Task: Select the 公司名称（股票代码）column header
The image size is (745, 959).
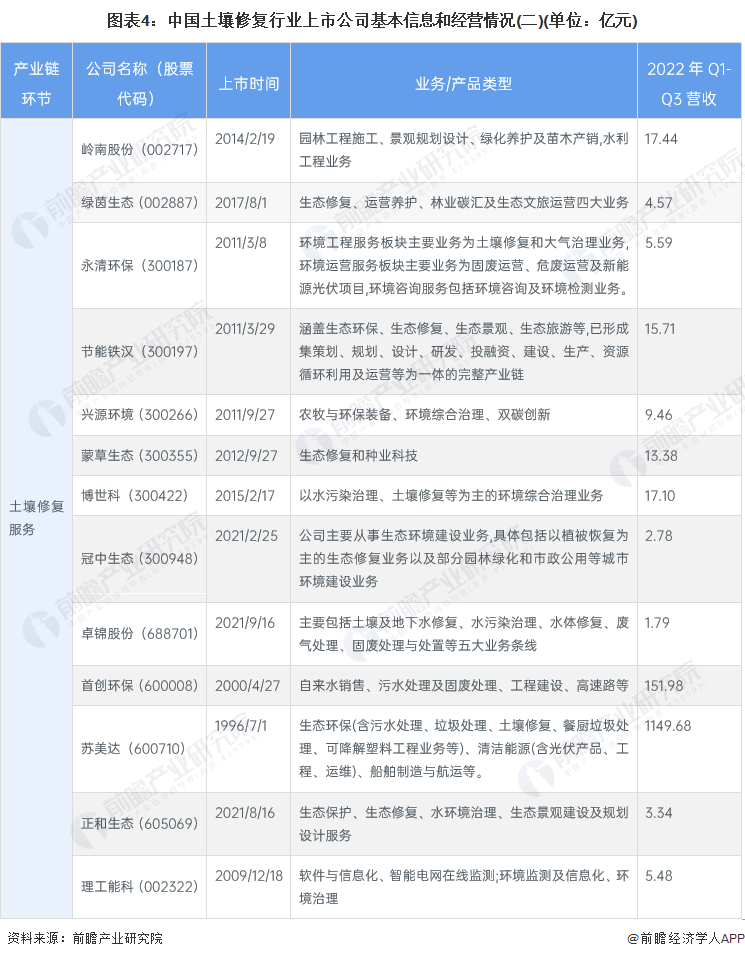Action: tap(139, 83)
